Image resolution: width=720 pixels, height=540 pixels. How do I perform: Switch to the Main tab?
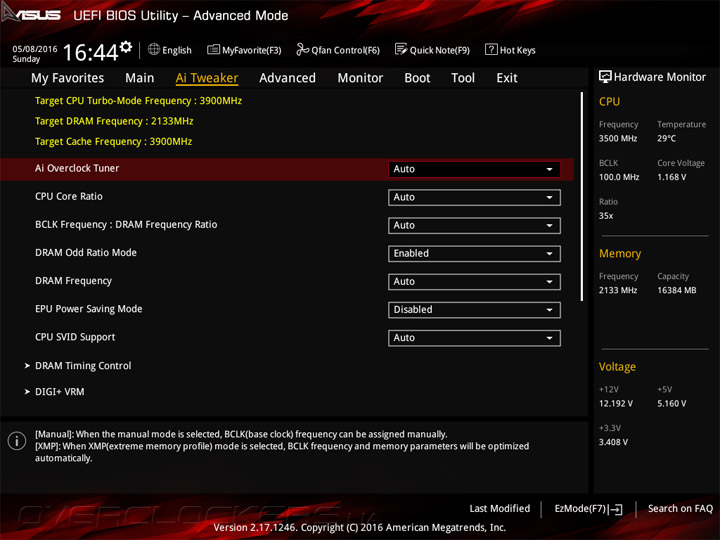140,78
